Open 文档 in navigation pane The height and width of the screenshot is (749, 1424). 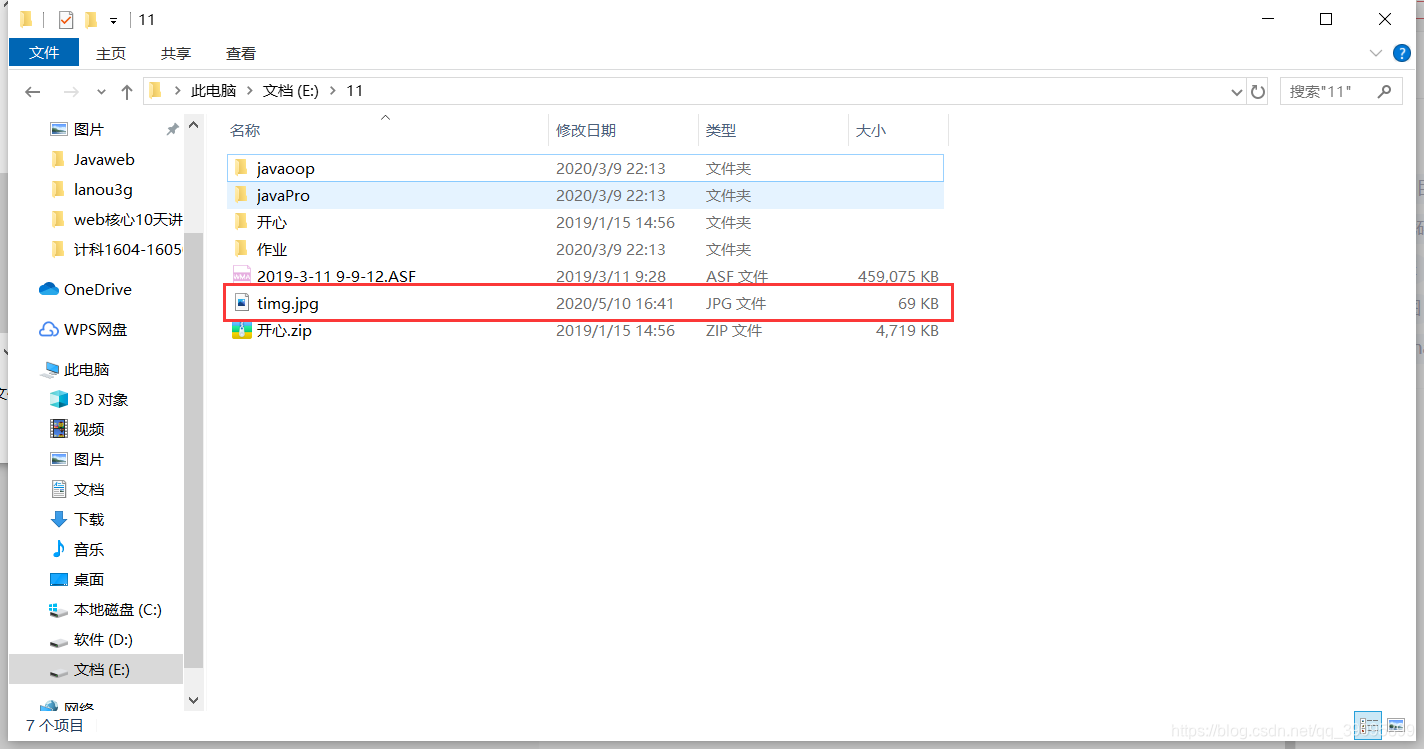[89, 490]
